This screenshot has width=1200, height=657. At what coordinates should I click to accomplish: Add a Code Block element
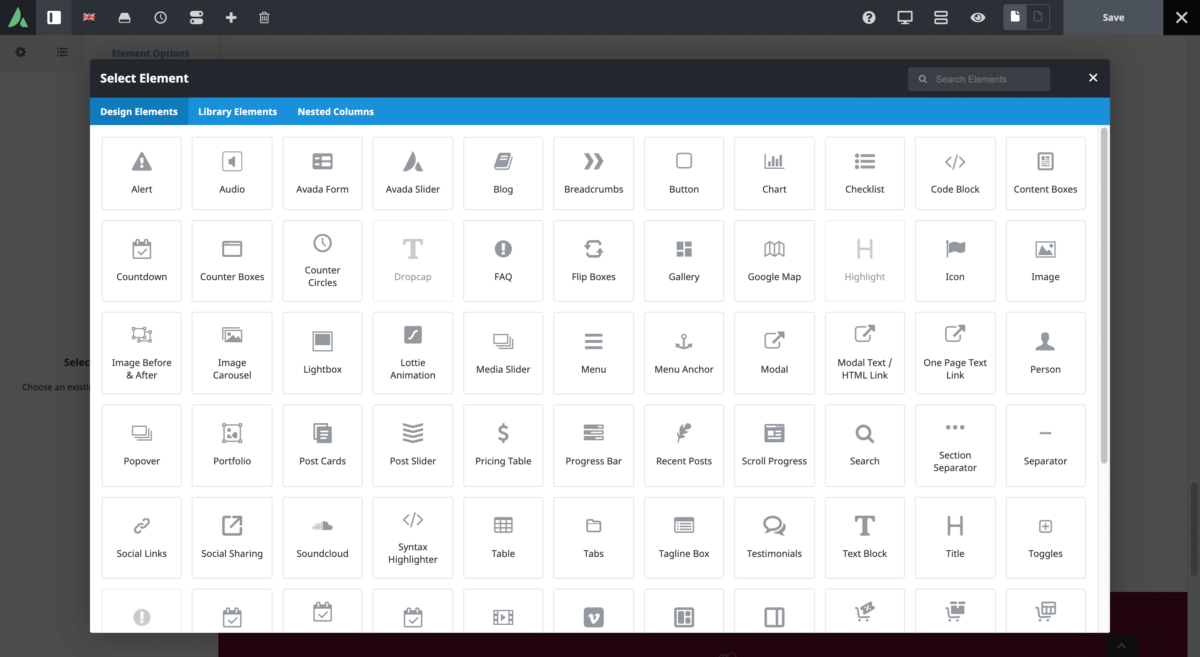(x=955, y=173)
